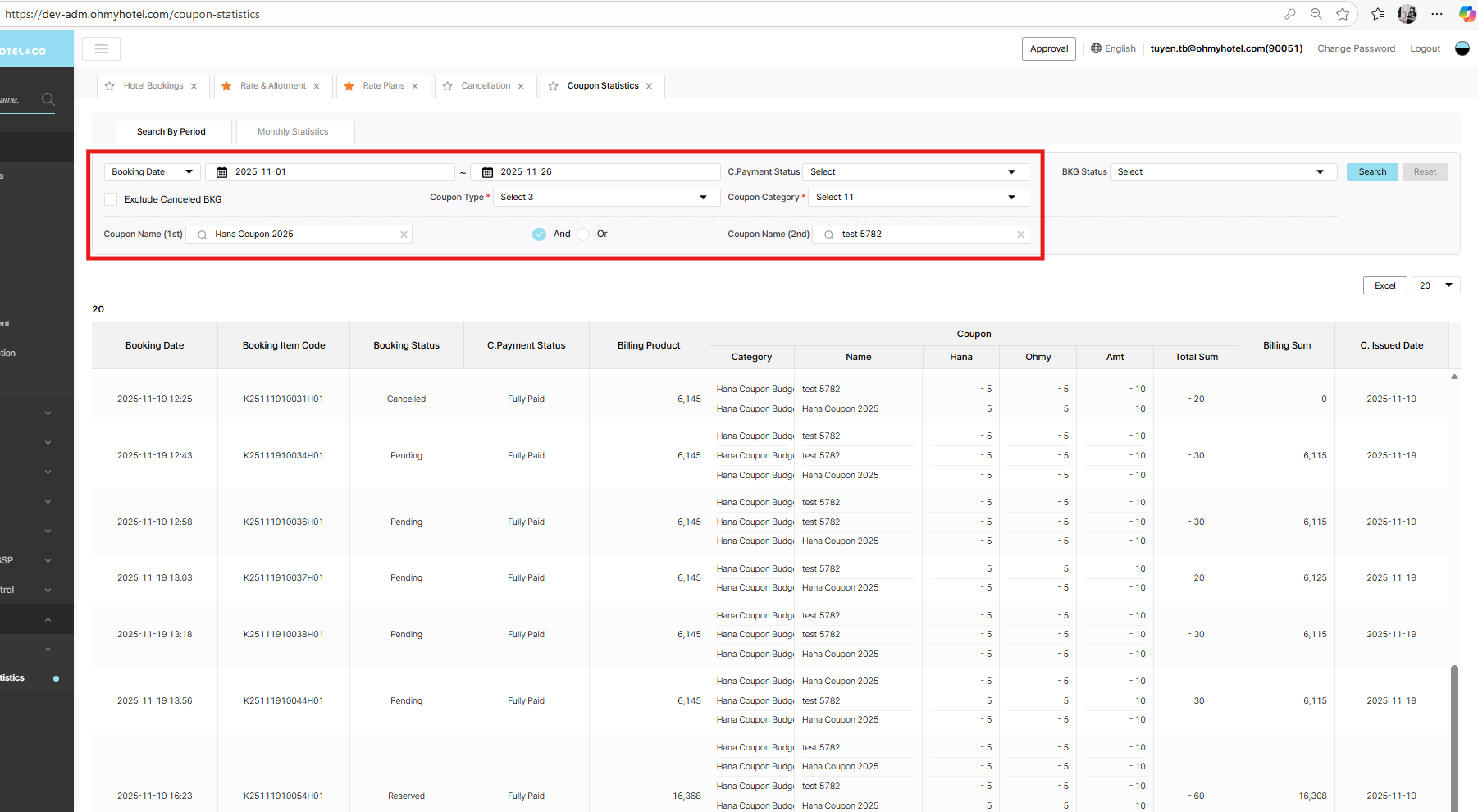Switch to the Monthly Statistics tab
This screenshot has width=1478, height=812.
tap(293, 132)
